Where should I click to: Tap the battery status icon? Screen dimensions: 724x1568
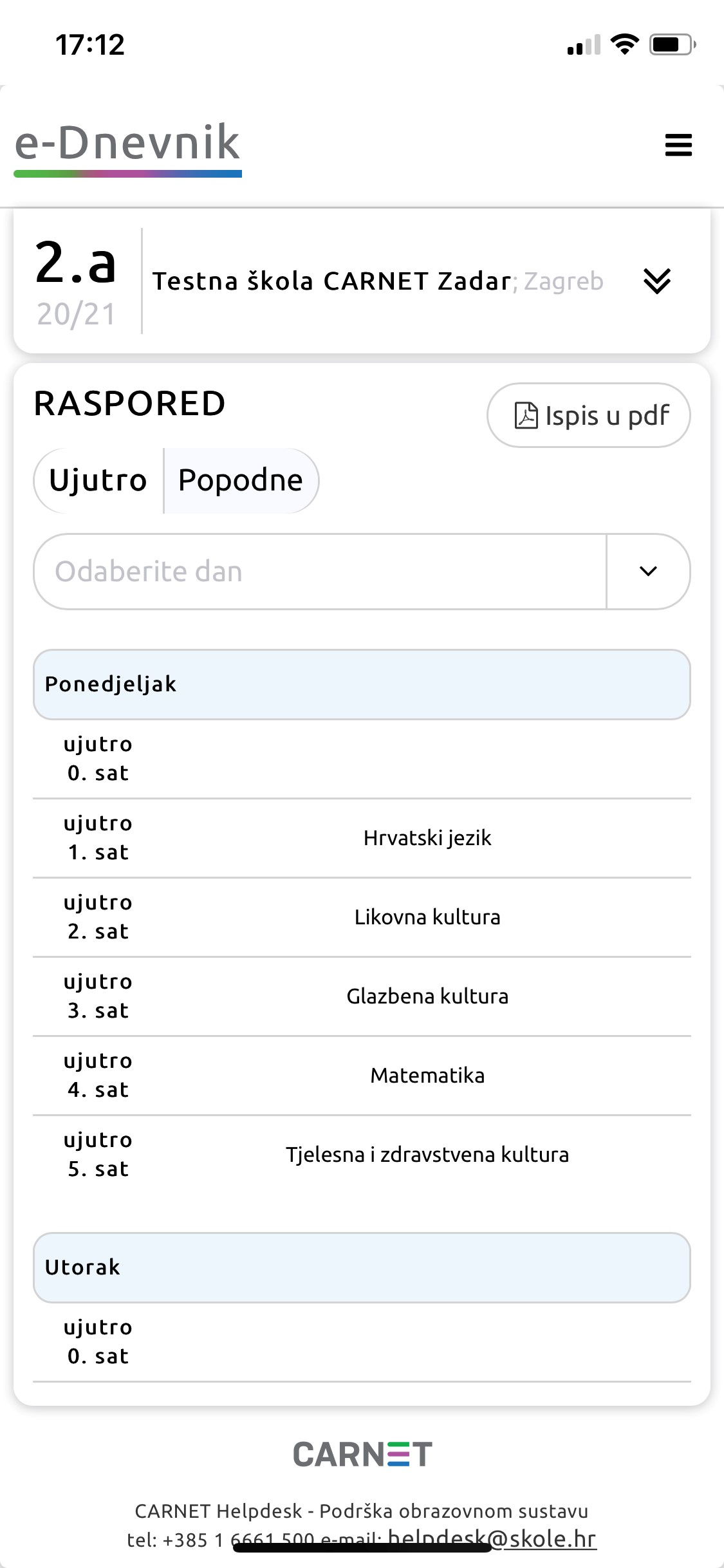coord(672,44)
